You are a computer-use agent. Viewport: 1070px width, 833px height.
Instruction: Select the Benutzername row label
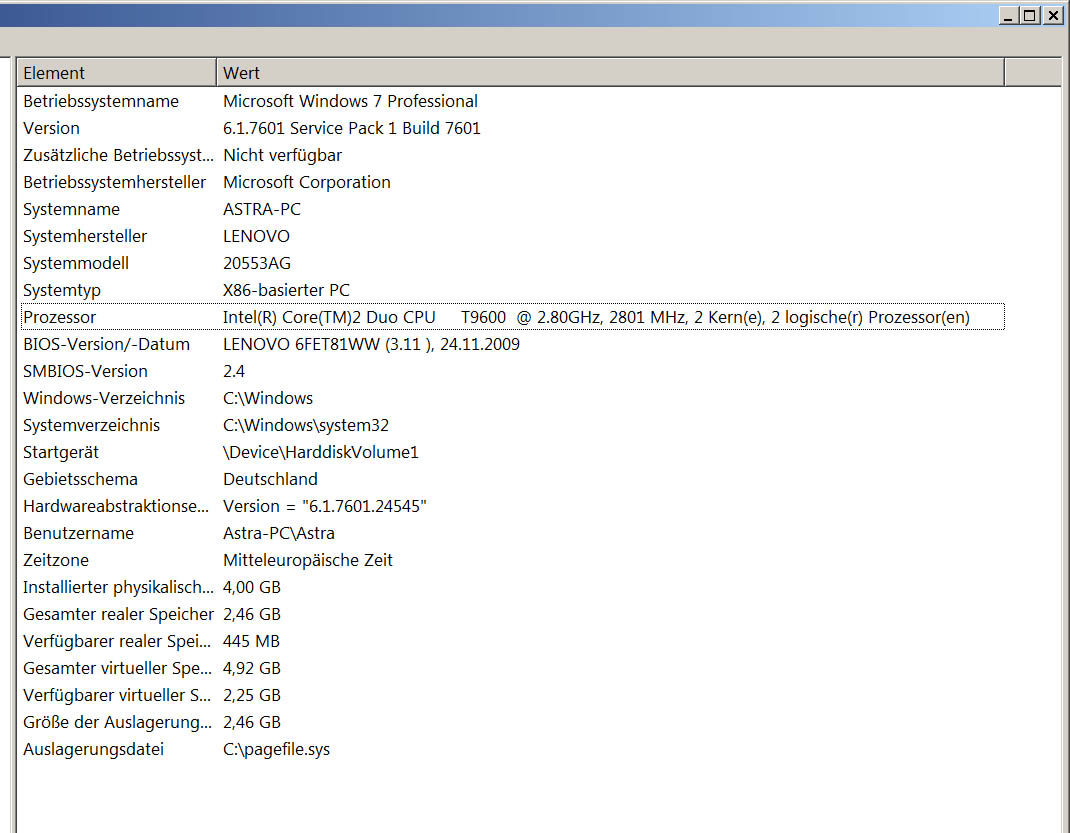(78, 534)
